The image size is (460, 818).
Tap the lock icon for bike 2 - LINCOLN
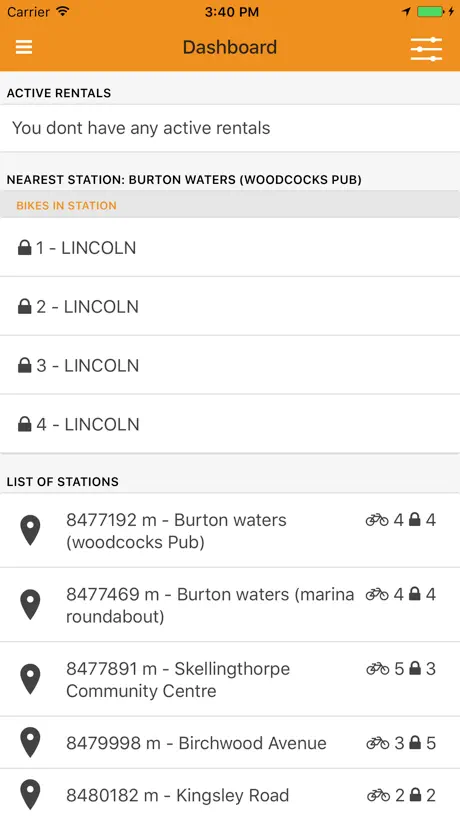25,306
